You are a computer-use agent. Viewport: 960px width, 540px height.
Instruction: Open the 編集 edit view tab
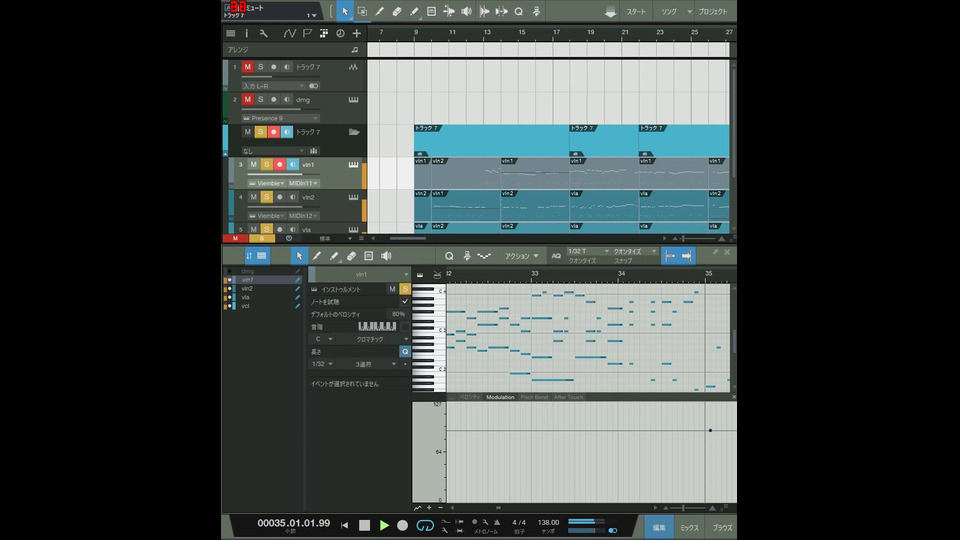[659, 527]
